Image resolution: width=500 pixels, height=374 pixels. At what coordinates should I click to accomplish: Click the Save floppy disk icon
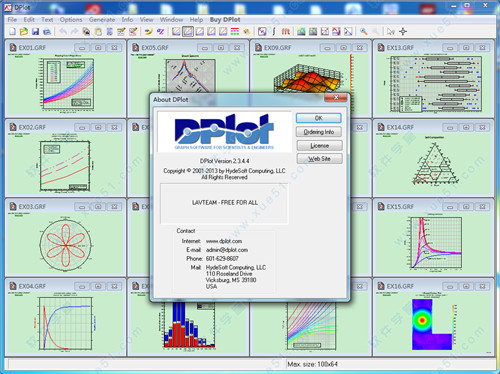35,31
